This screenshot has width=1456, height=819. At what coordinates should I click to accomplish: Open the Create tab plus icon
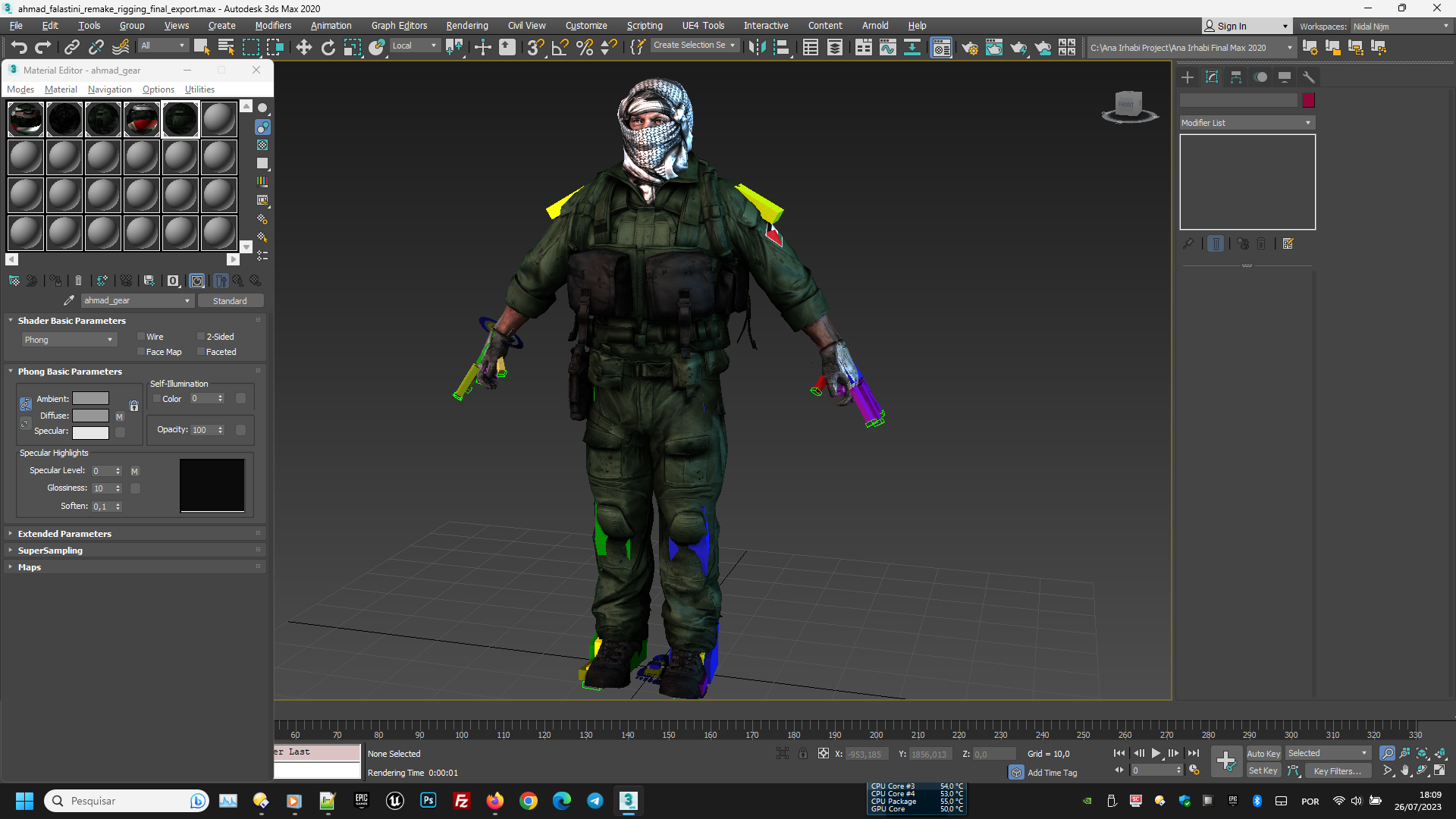1188,77
